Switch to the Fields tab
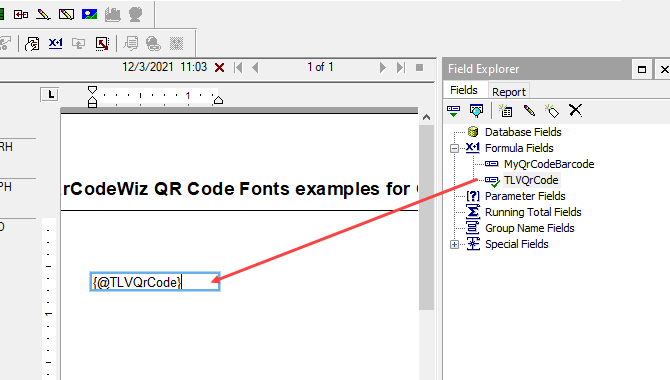 pyautogui.click(x=464, y=90)
